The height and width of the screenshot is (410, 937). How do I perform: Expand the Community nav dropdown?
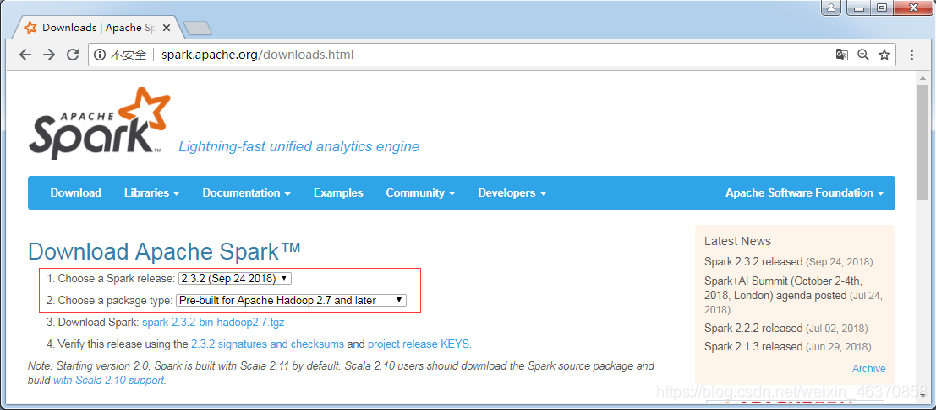point(420,193)
